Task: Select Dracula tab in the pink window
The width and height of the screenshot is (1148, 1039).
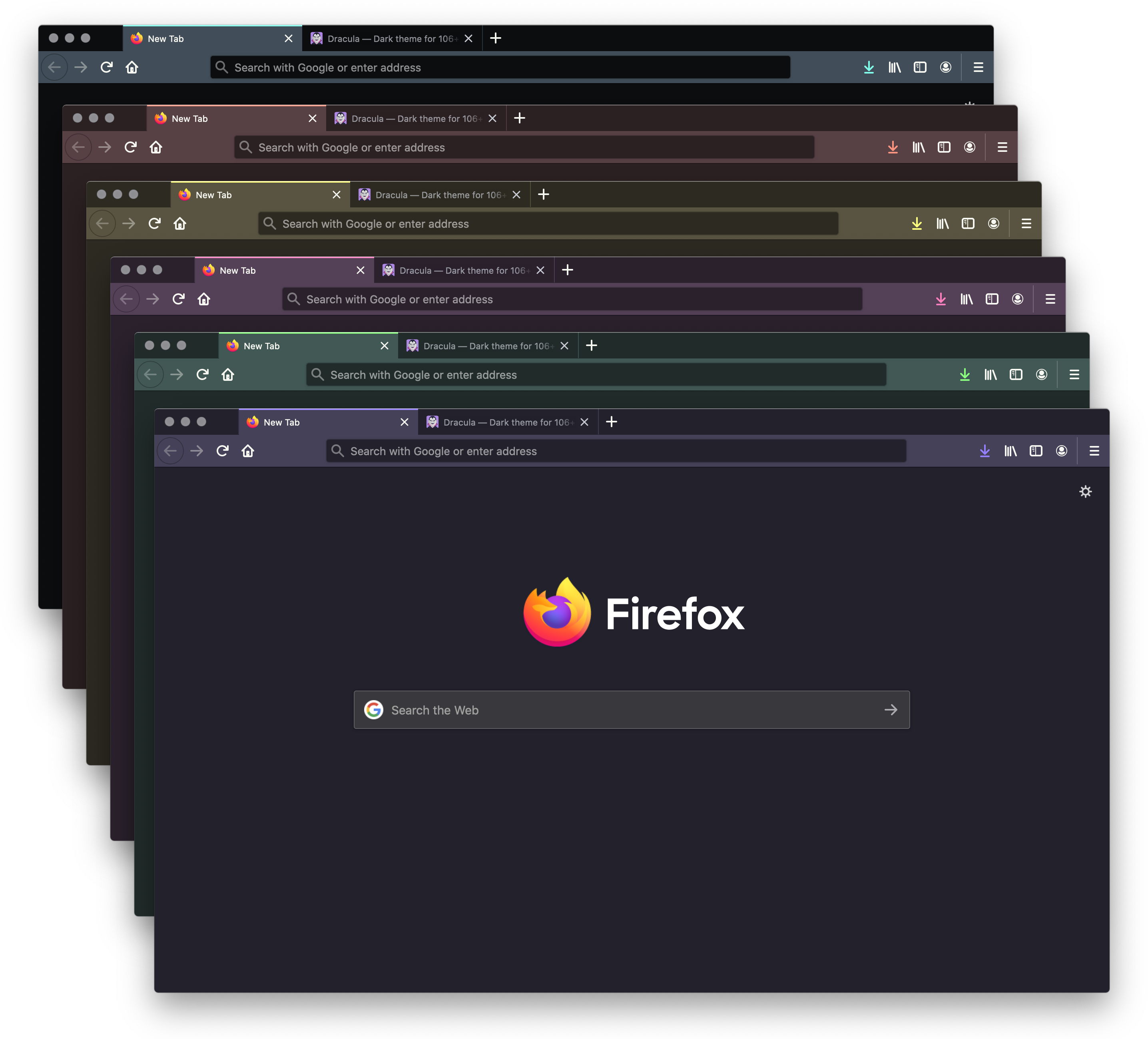Action: pos(464,270)
